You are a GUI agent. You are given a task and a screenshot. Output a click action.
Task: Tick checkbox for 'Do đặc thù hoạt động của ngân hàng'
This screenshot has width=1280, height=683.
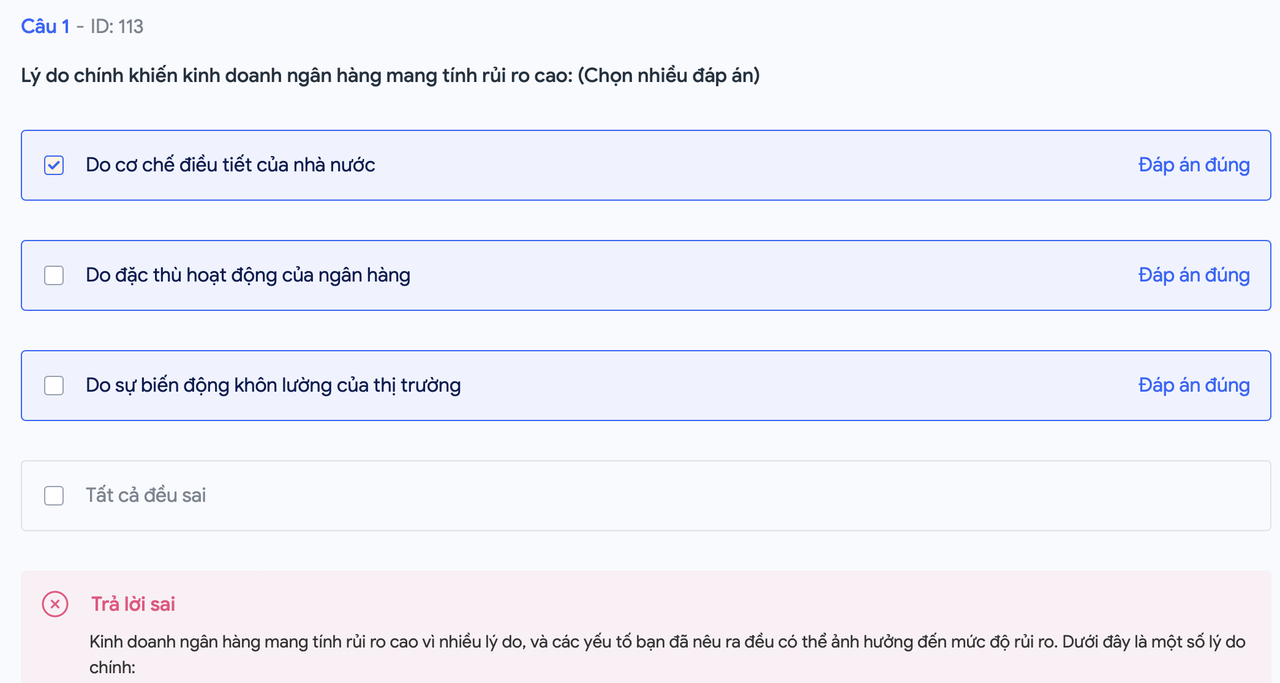pos(54,275)
